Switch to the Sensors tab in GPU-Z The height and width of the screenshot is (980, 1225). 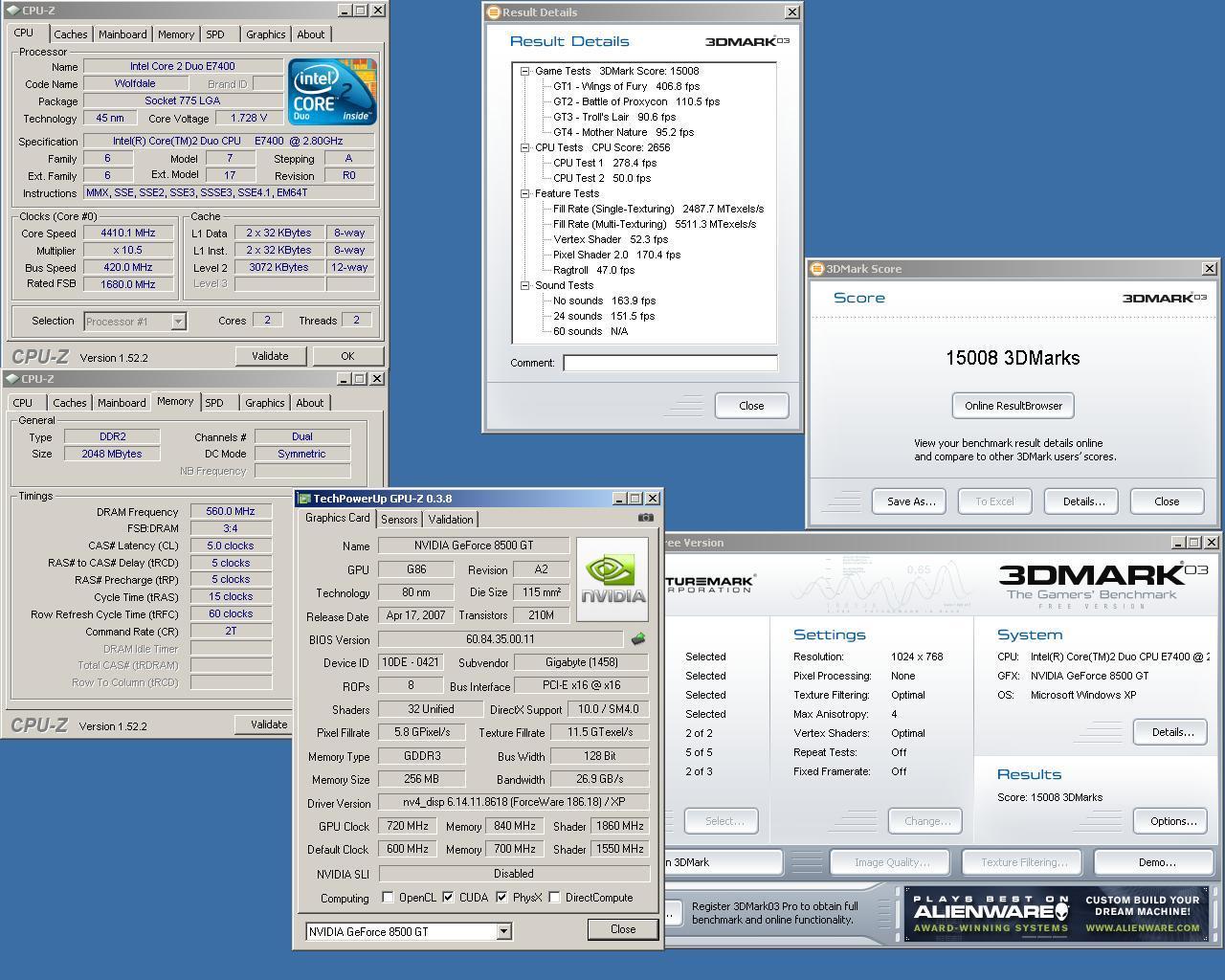pyautogui.click(x=399, y=520)
